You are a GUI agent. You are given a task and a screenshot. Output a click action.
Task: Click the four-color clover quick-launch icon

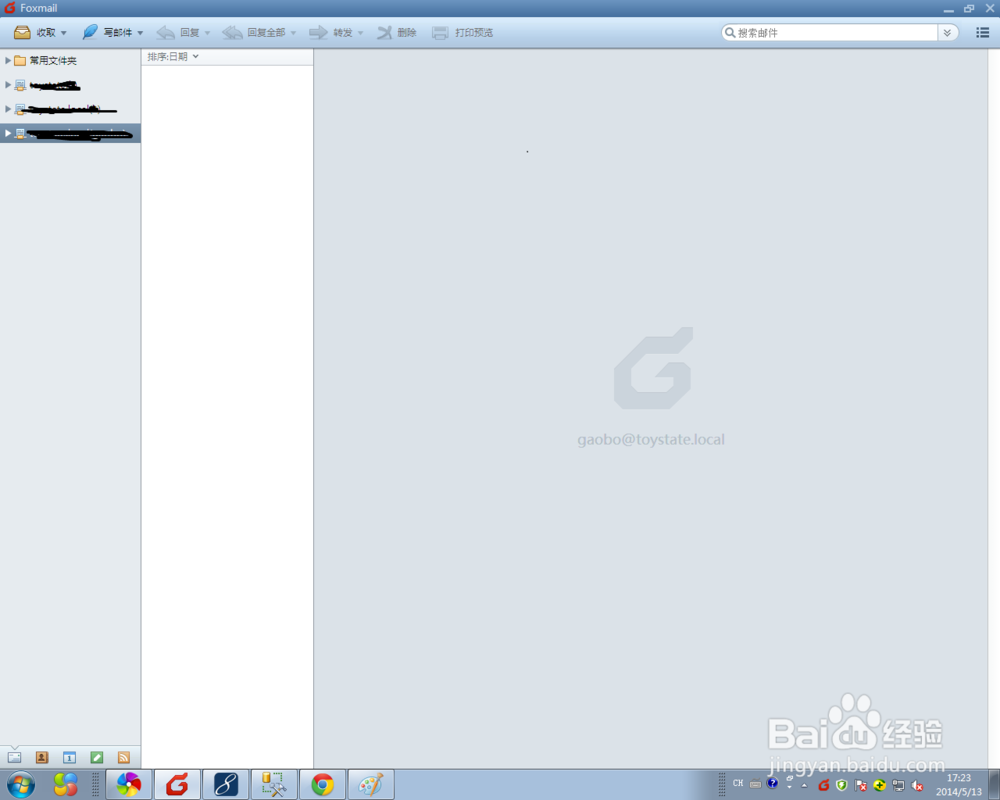pos(66,785)
